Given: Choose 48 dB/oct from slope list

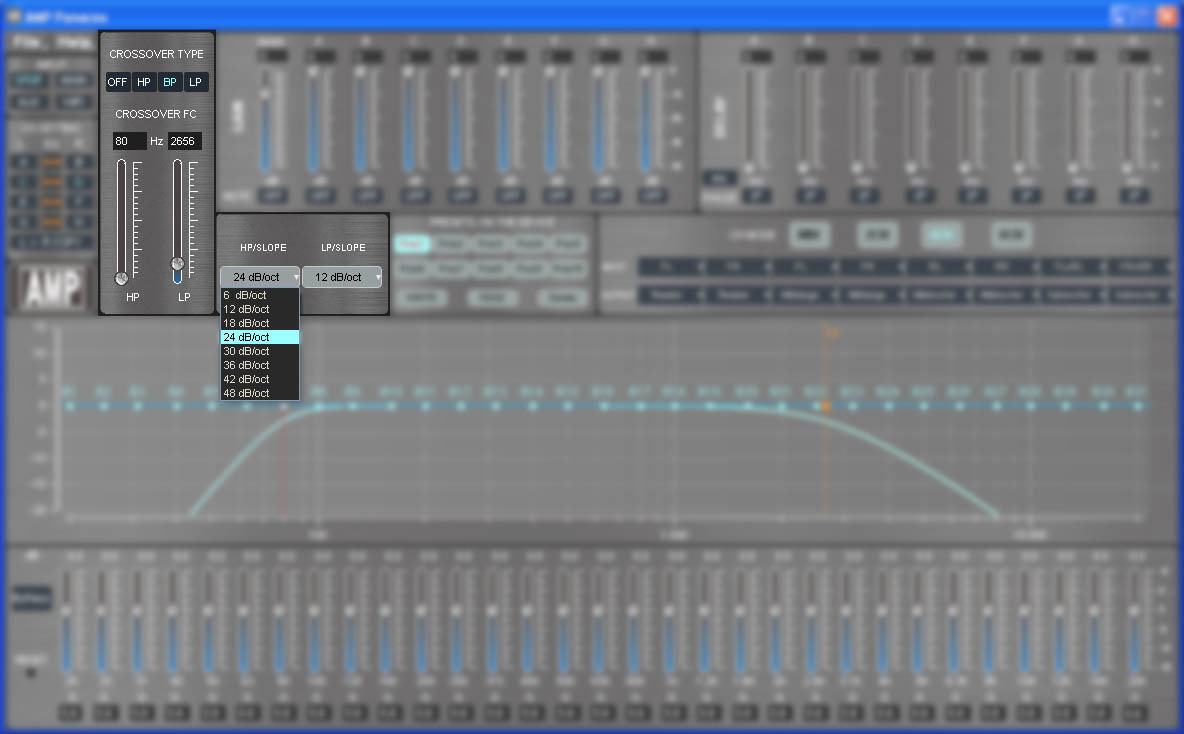Looking at the screenshot, I should coord(259,394).
